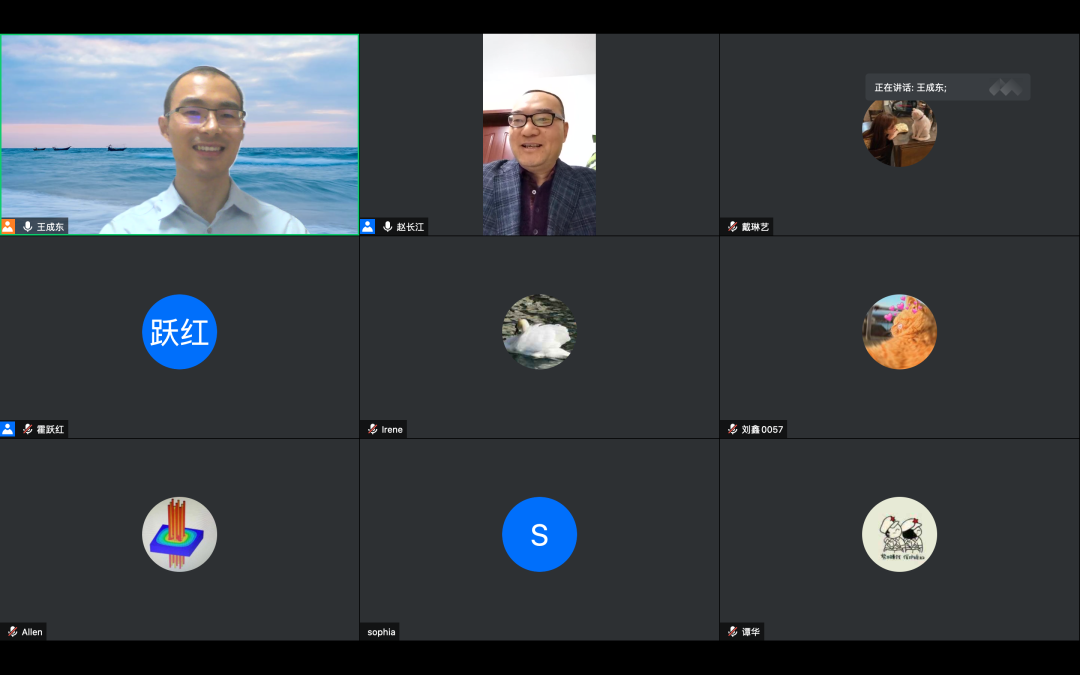This screenshot has height=675, width=1080.
Task: Click the blue person icon beside 霍跃红
Action: 8,429
